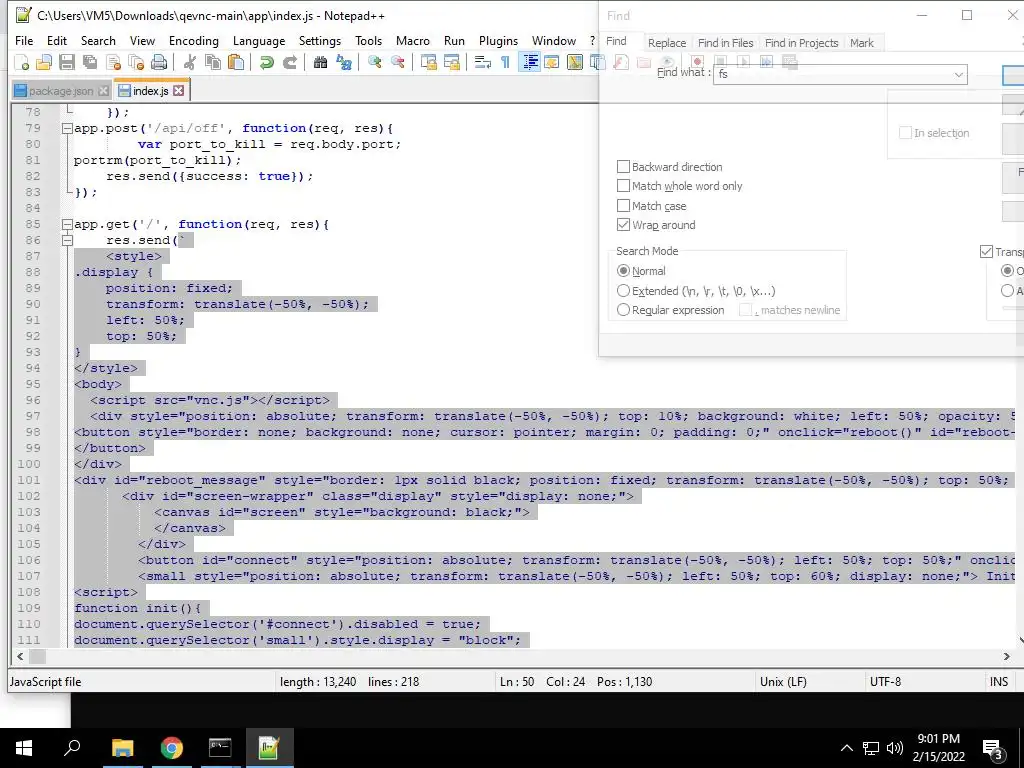Screen dimensions: 1024x768
Task: Click the user-defined language toolbar icon
Action: pyautogui.click(x=552, y=63)
